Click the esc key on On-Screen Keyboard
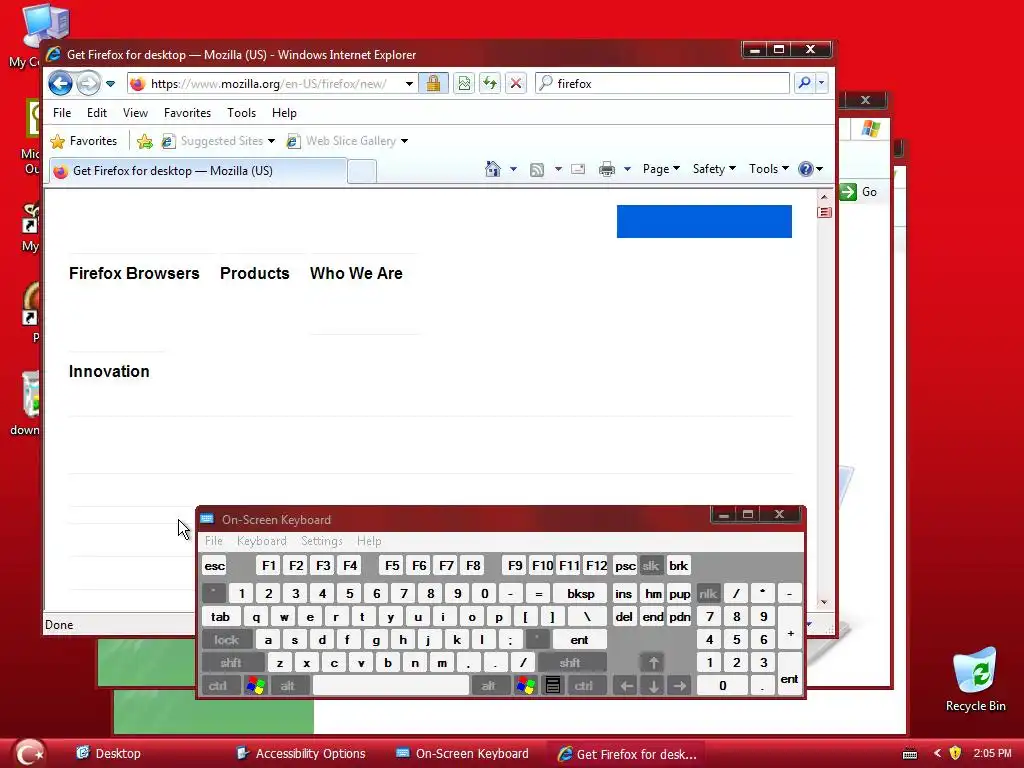This screenshot has width=1024, height=768. pos(214,566)
